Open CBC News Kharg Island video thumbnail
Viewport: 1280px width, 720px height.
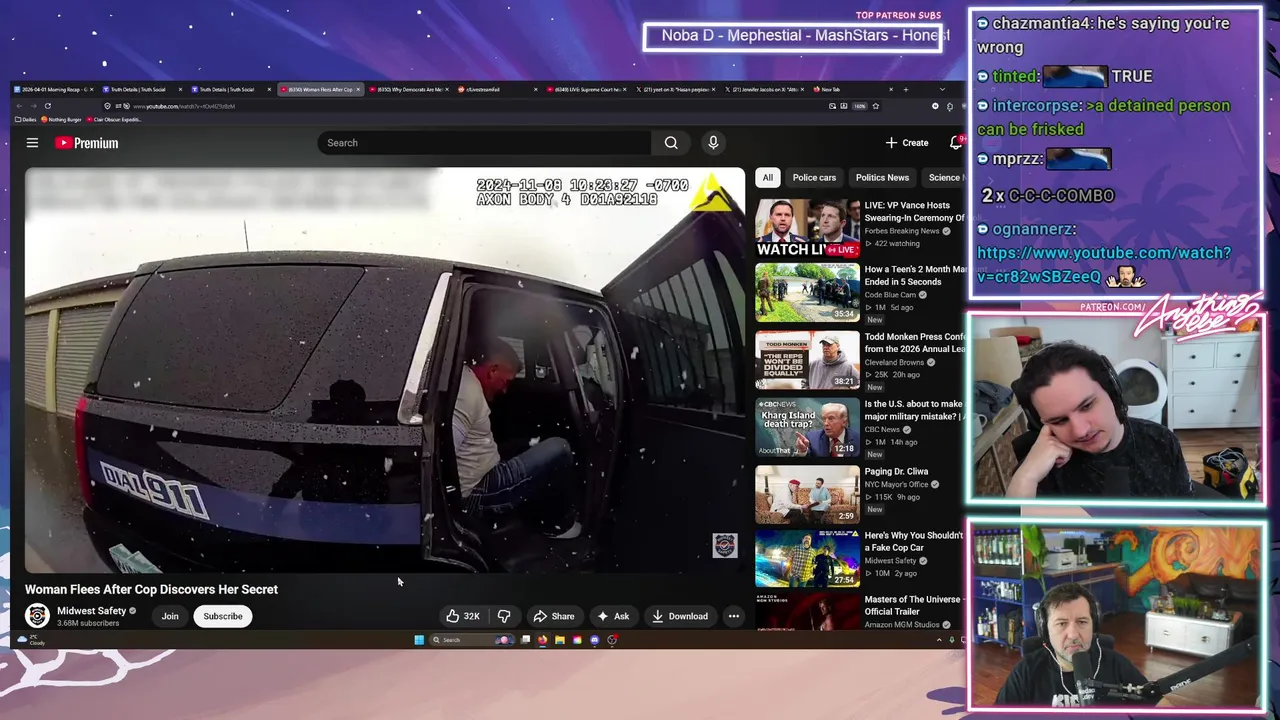pos(807,427)
